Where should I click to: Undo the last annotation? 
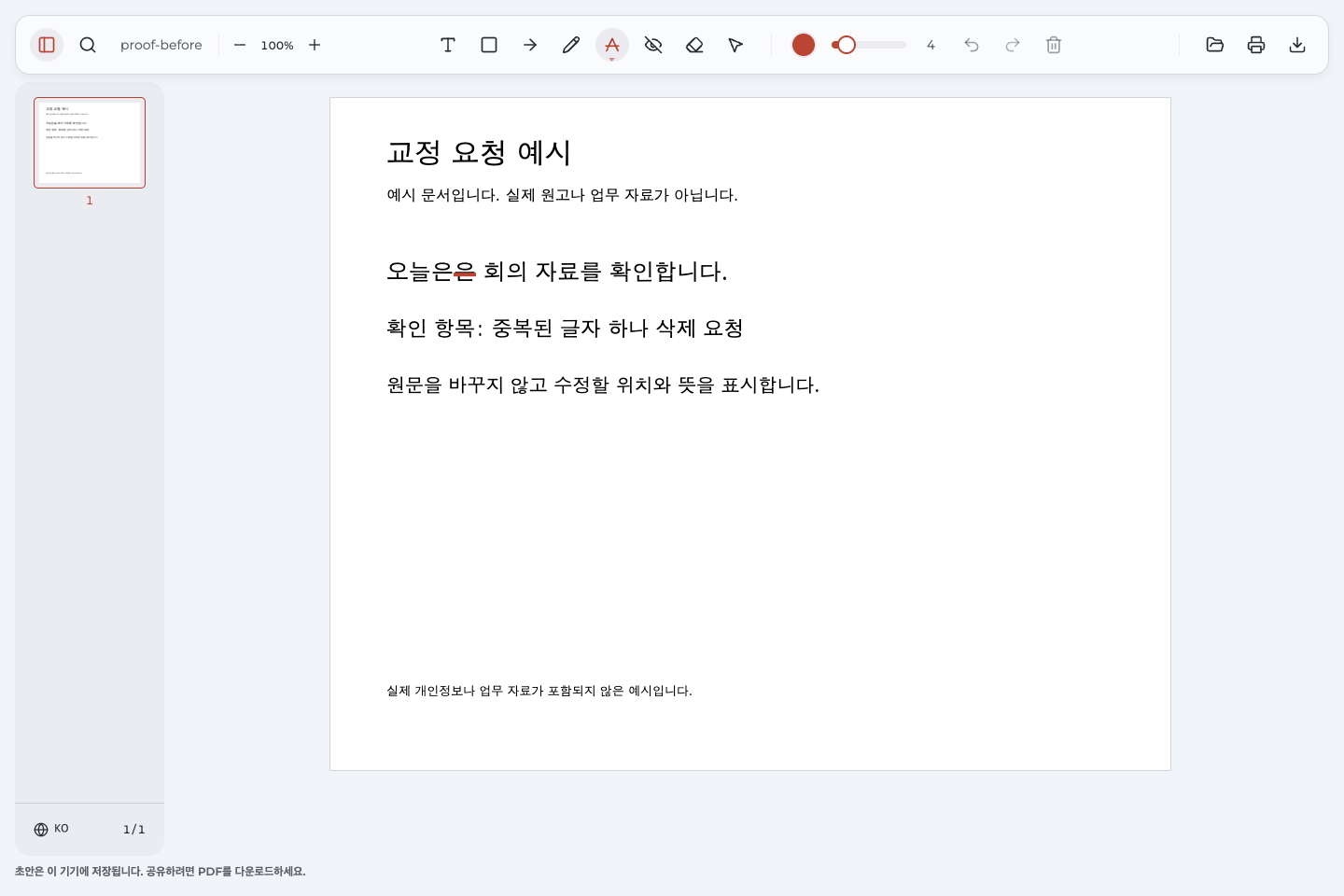pos(972,45)
